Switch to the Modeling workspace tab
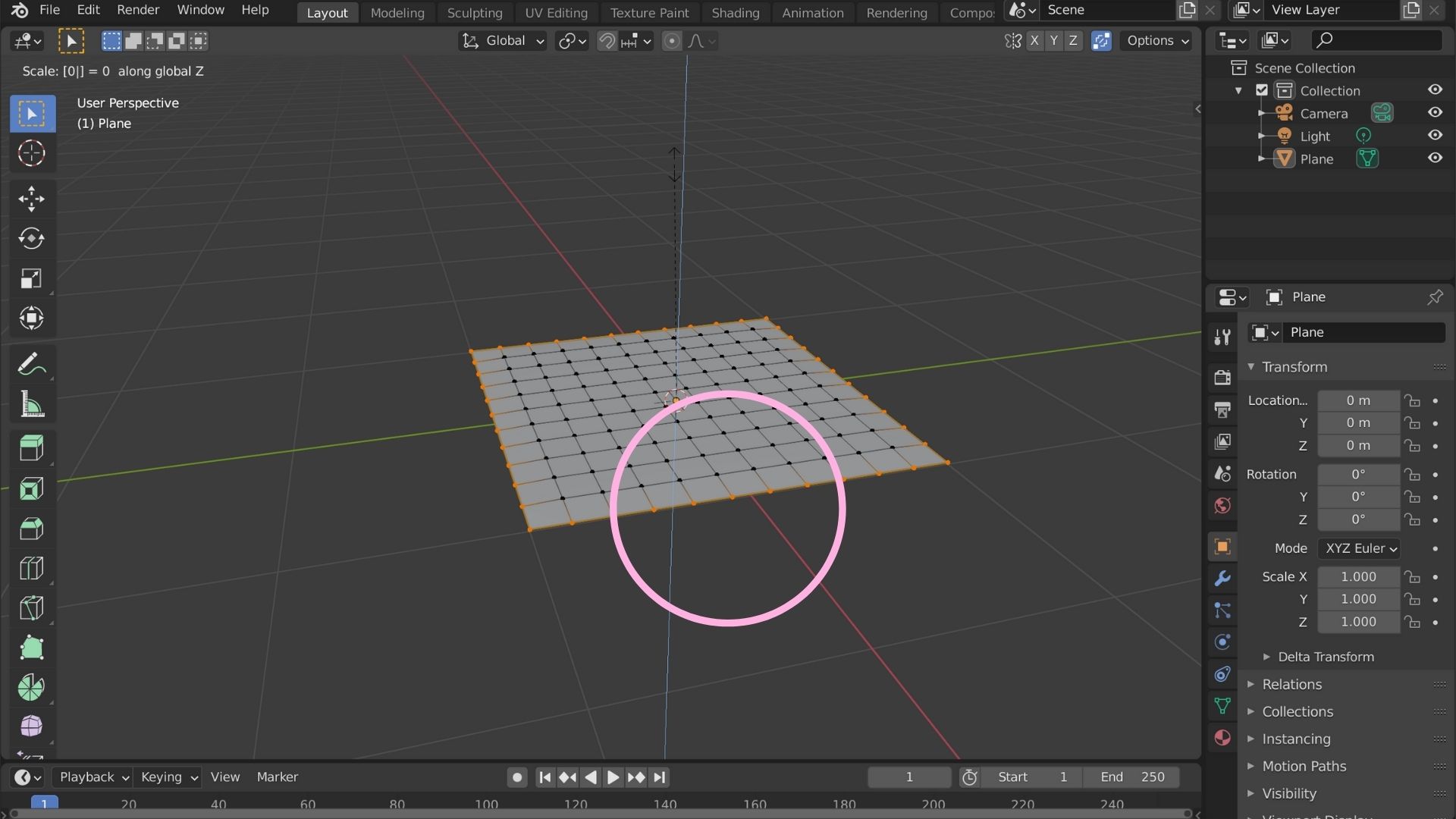1456x819 pixels. click(x=397, y=13)
